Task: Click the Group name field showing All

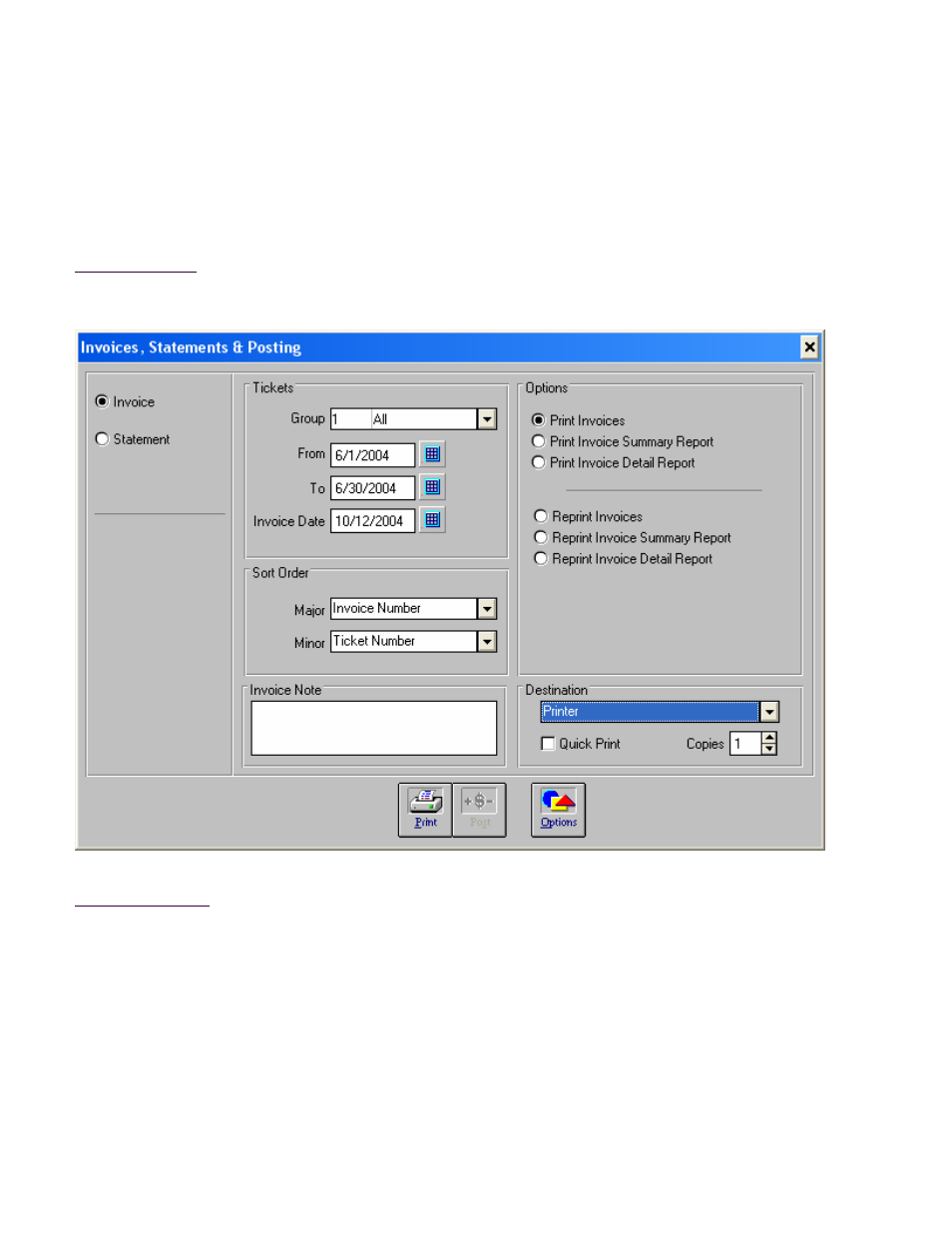Action: tap(424, 419)
